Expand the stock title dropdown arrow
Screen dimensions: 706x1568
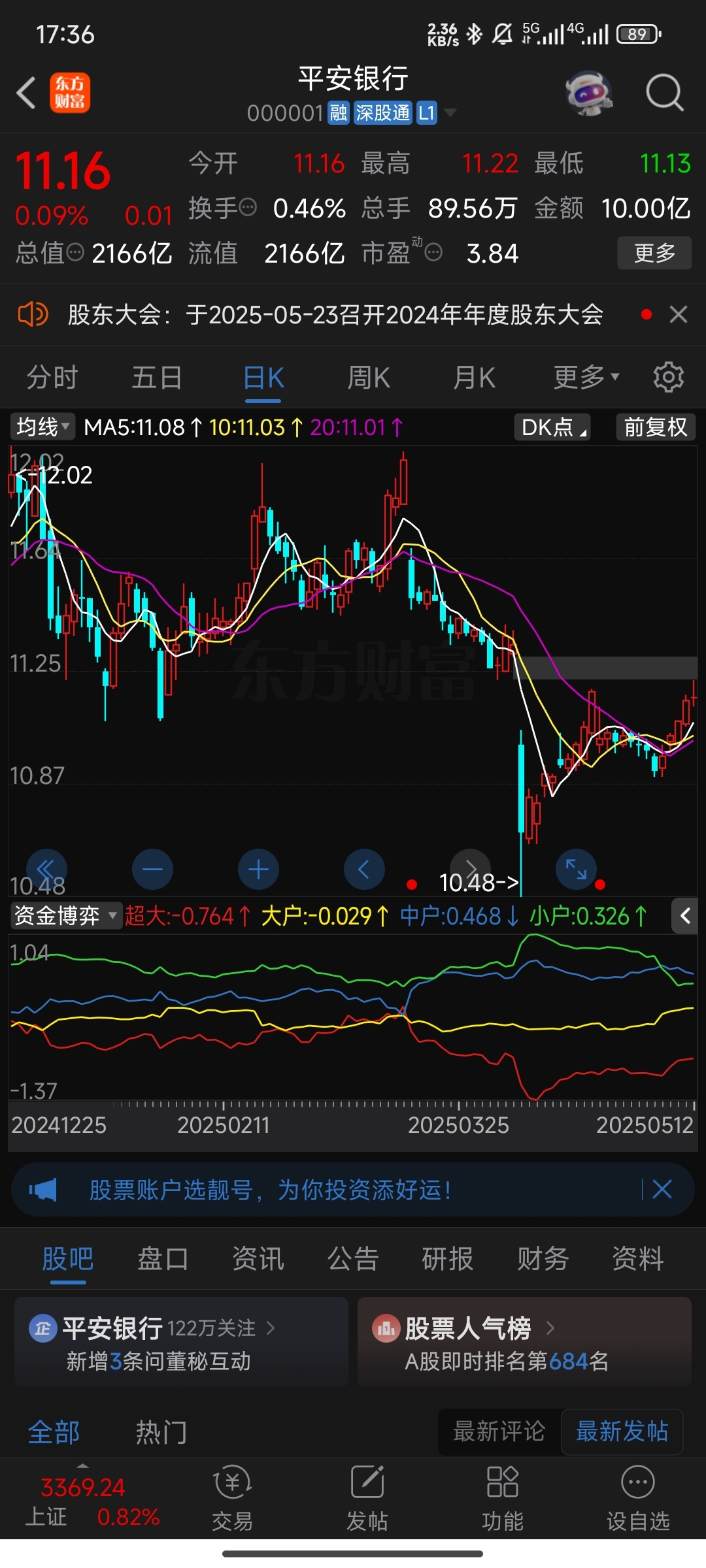(450, 113)
